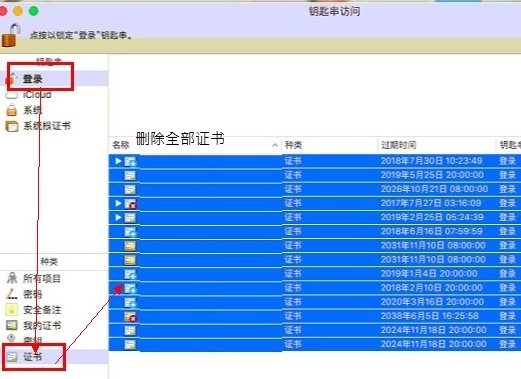Select certificate row expiring 2038年6月5日
This screenshot has height=379, width=521.
tap(315, 316)
